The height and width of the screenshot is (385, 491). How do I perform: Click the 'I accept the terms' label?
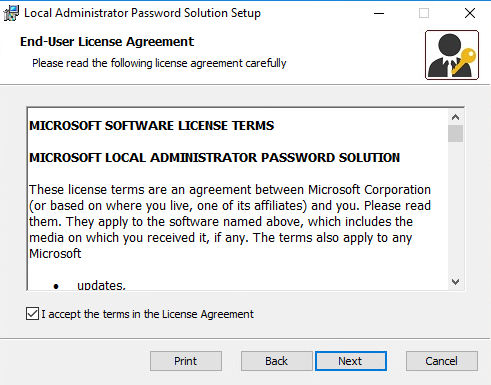[147, 314]
